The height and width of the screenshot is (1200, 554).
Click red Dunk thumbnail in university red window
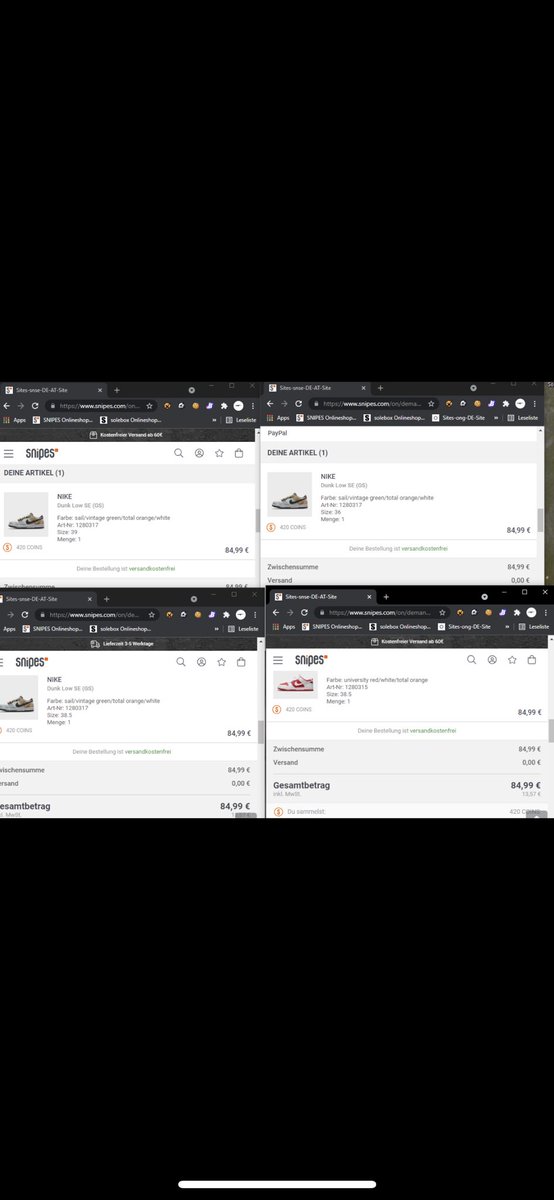tap(295, 685)
